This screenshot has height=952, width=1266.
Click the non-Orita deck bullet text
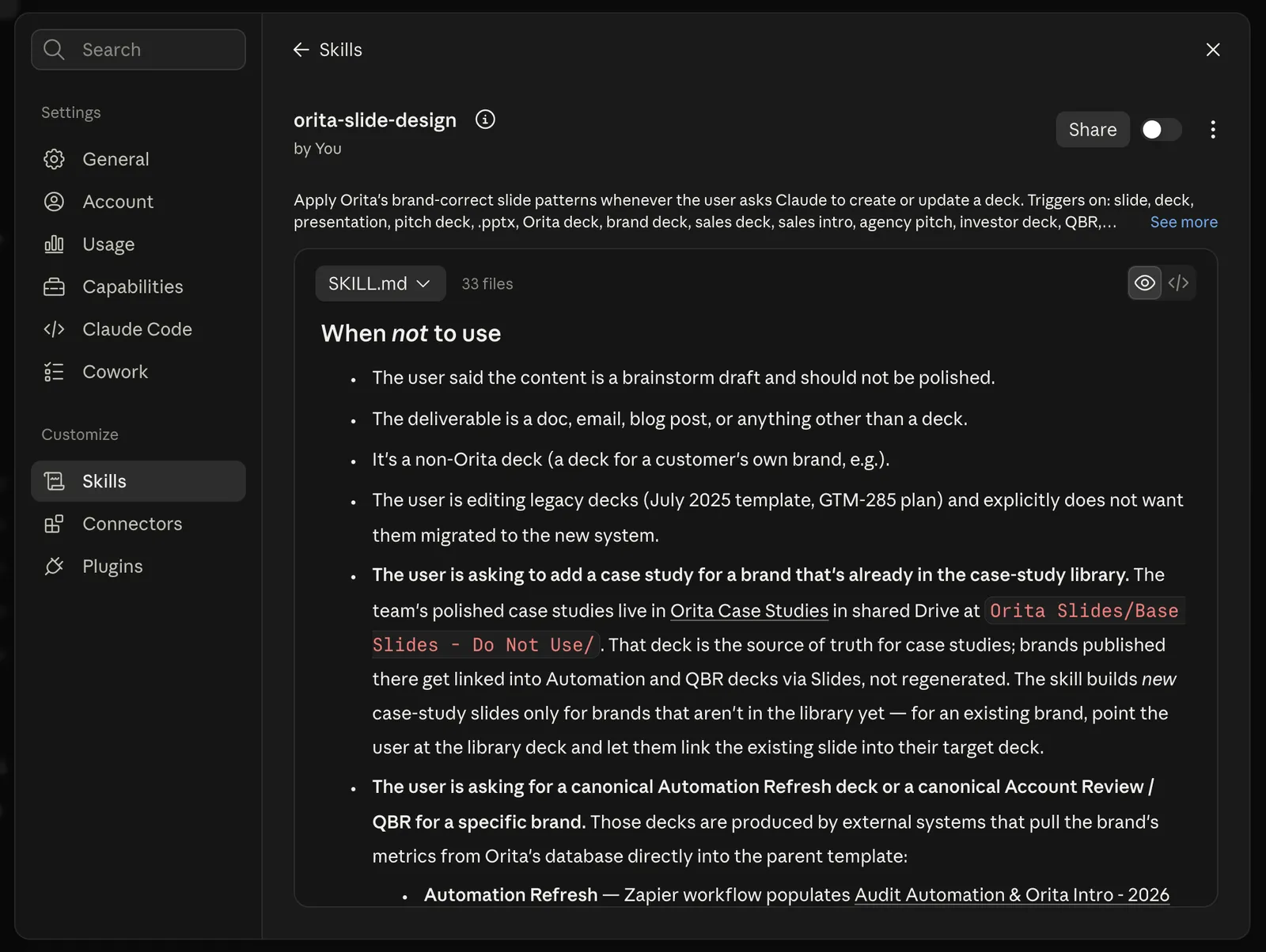tap(631, 460)
